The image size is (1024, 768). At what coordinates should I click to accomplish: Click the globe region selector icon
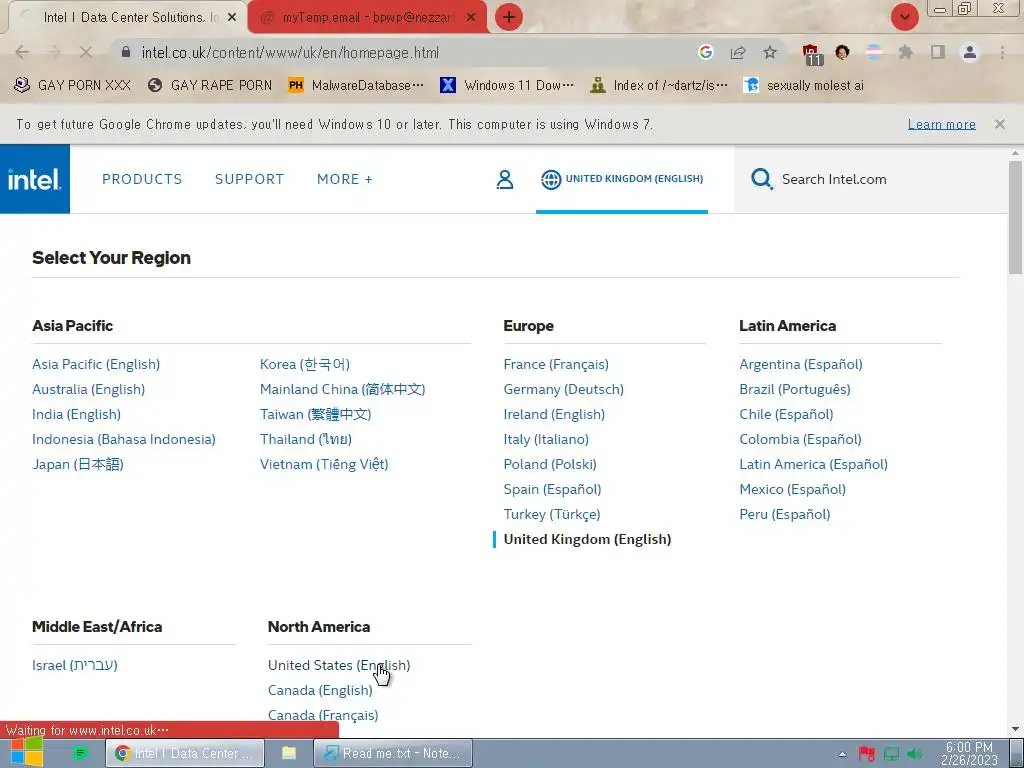551,179
